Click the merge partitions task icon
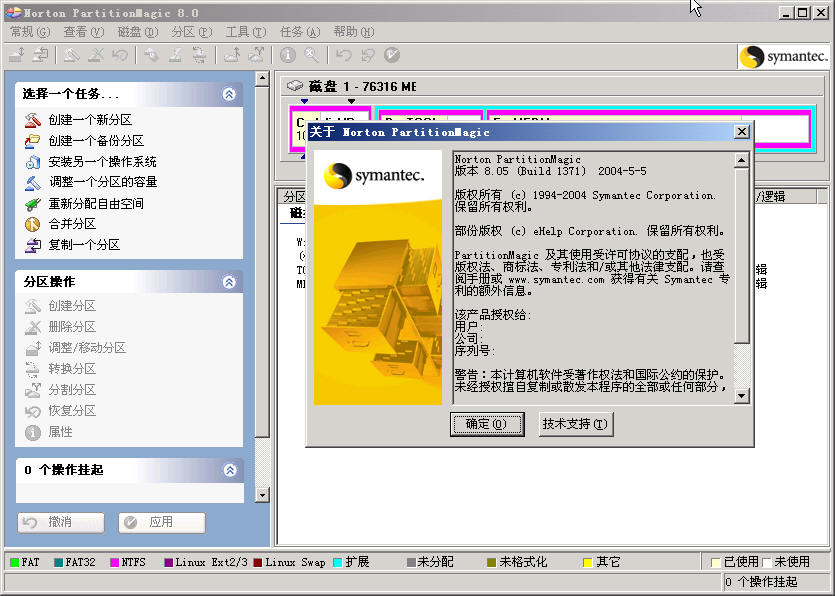This screenshot has width=835, height=596. [x=32, y=224]
